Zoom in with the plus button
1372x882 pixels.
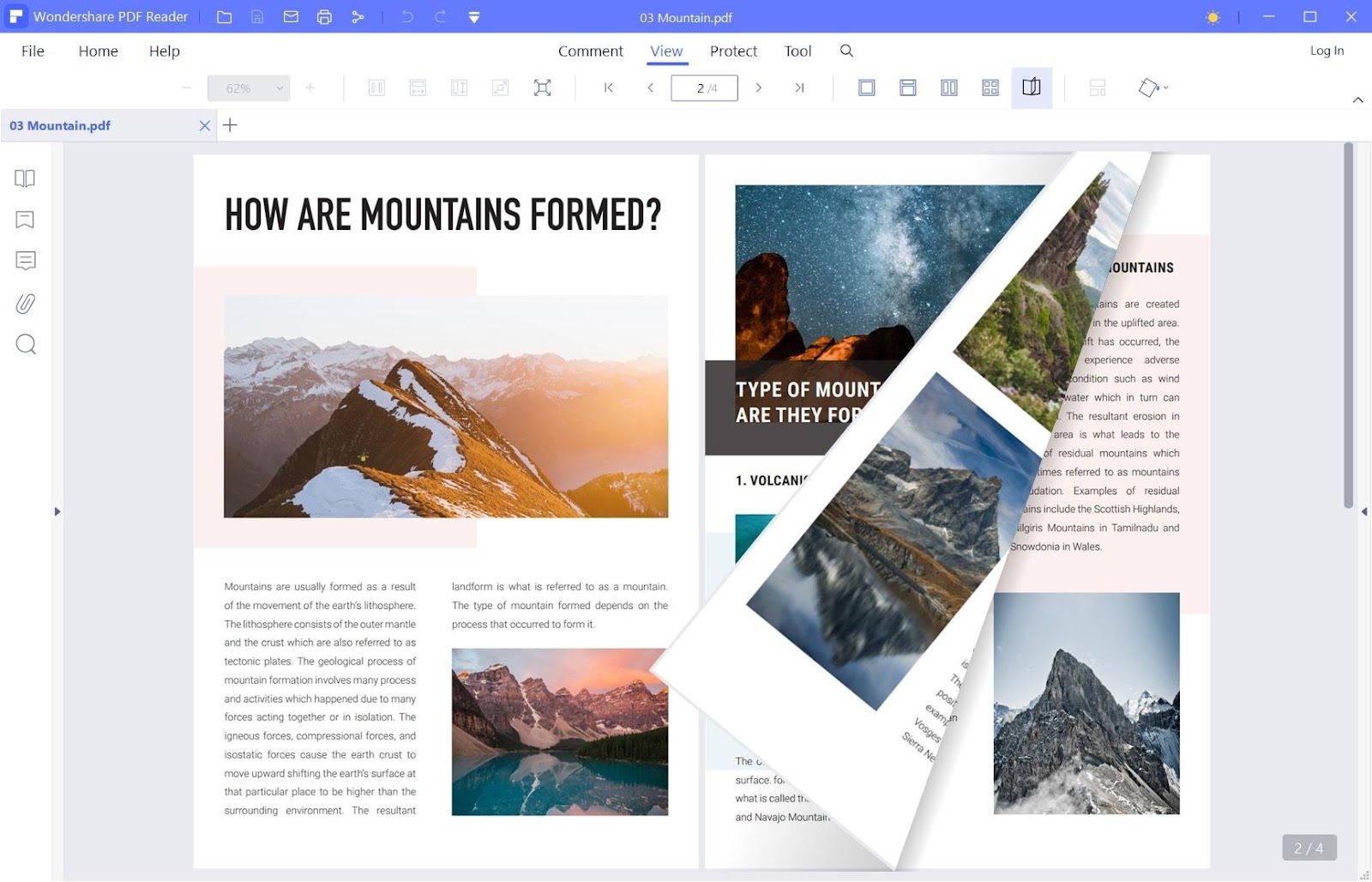click(x=310, y=88)
